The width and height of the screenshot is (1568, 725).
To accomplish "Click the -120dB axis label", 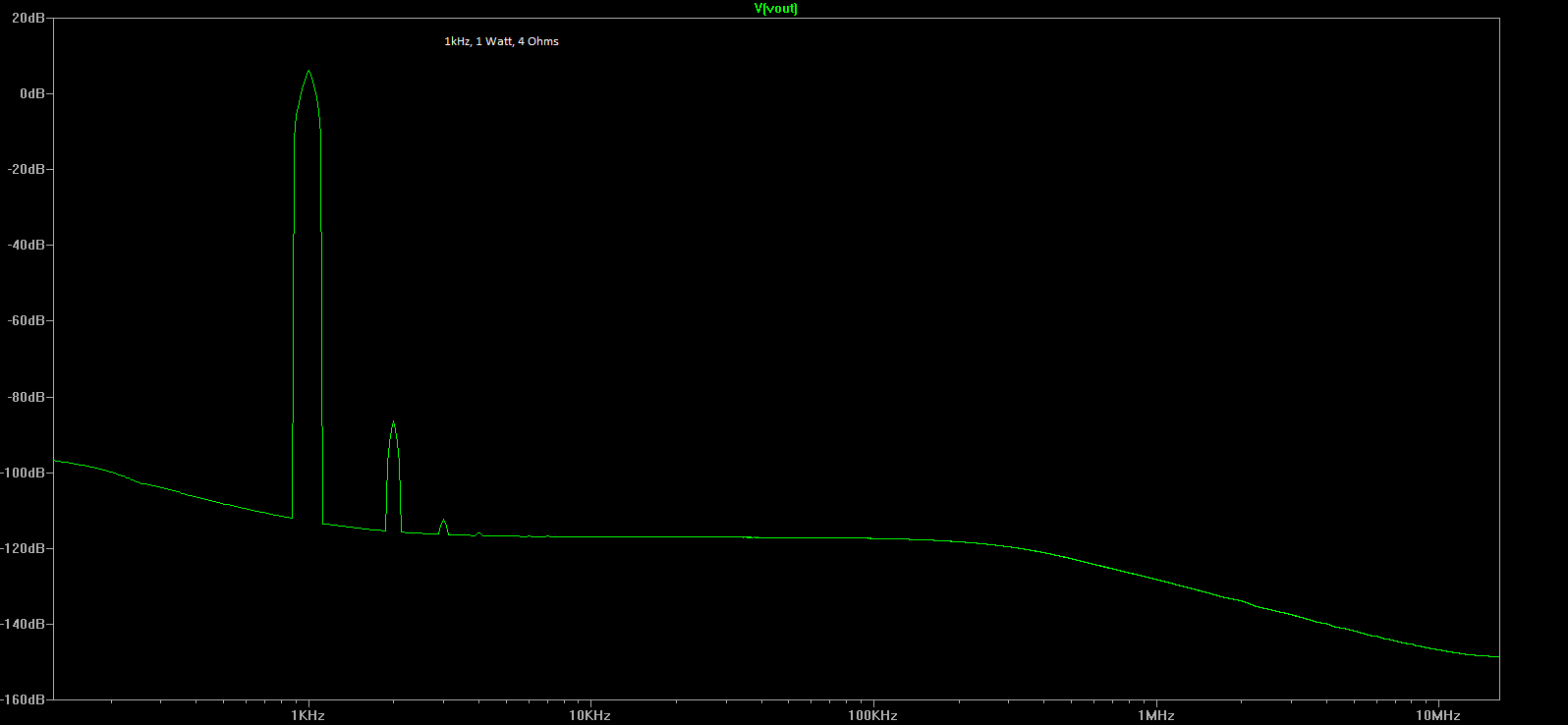I will click(24, 548).
